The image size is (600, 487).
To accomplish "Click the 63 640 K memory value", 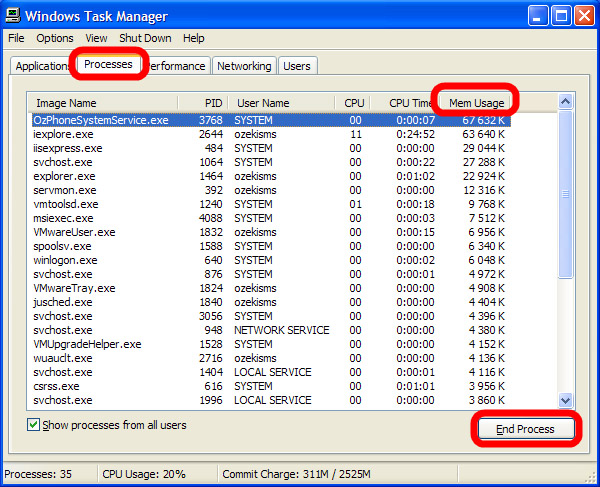I will pos(484,134).
